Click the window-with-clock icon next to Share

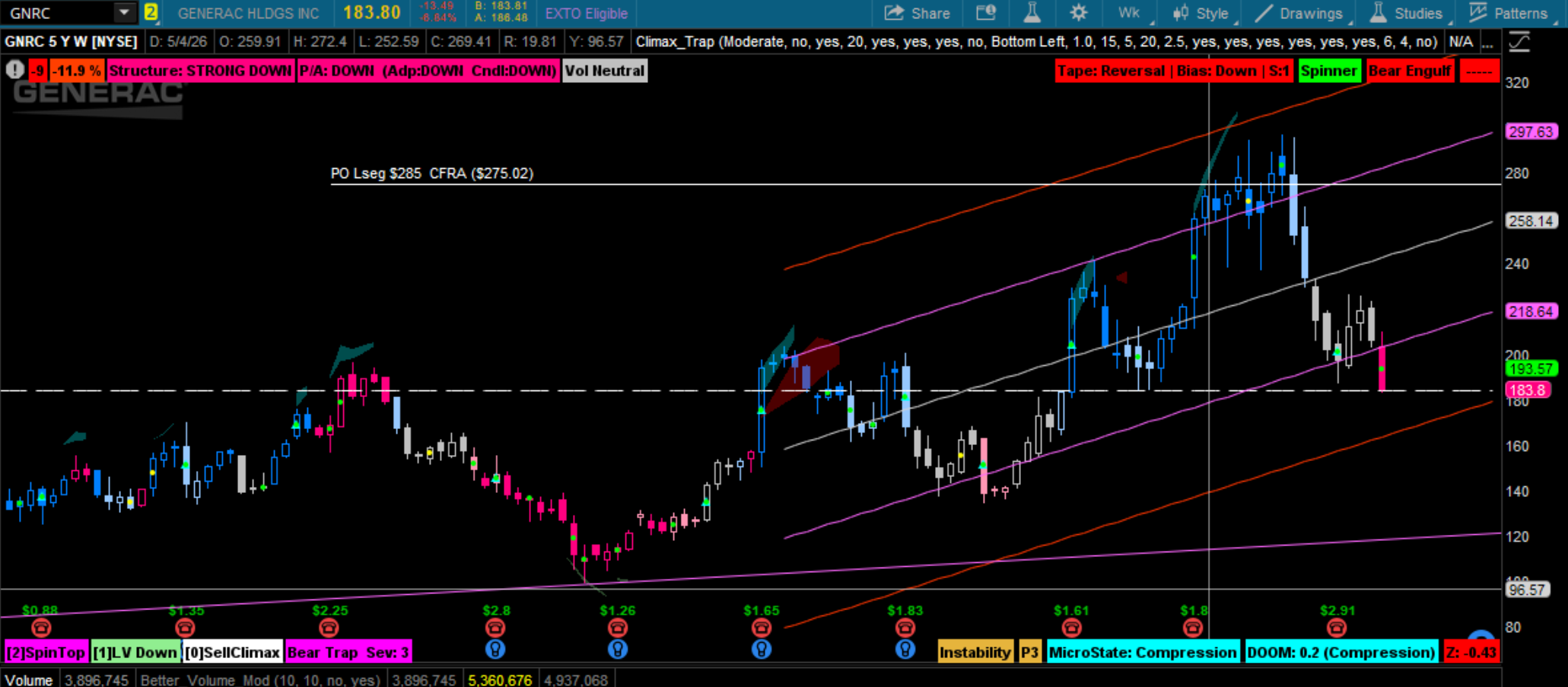pos(986,13)
